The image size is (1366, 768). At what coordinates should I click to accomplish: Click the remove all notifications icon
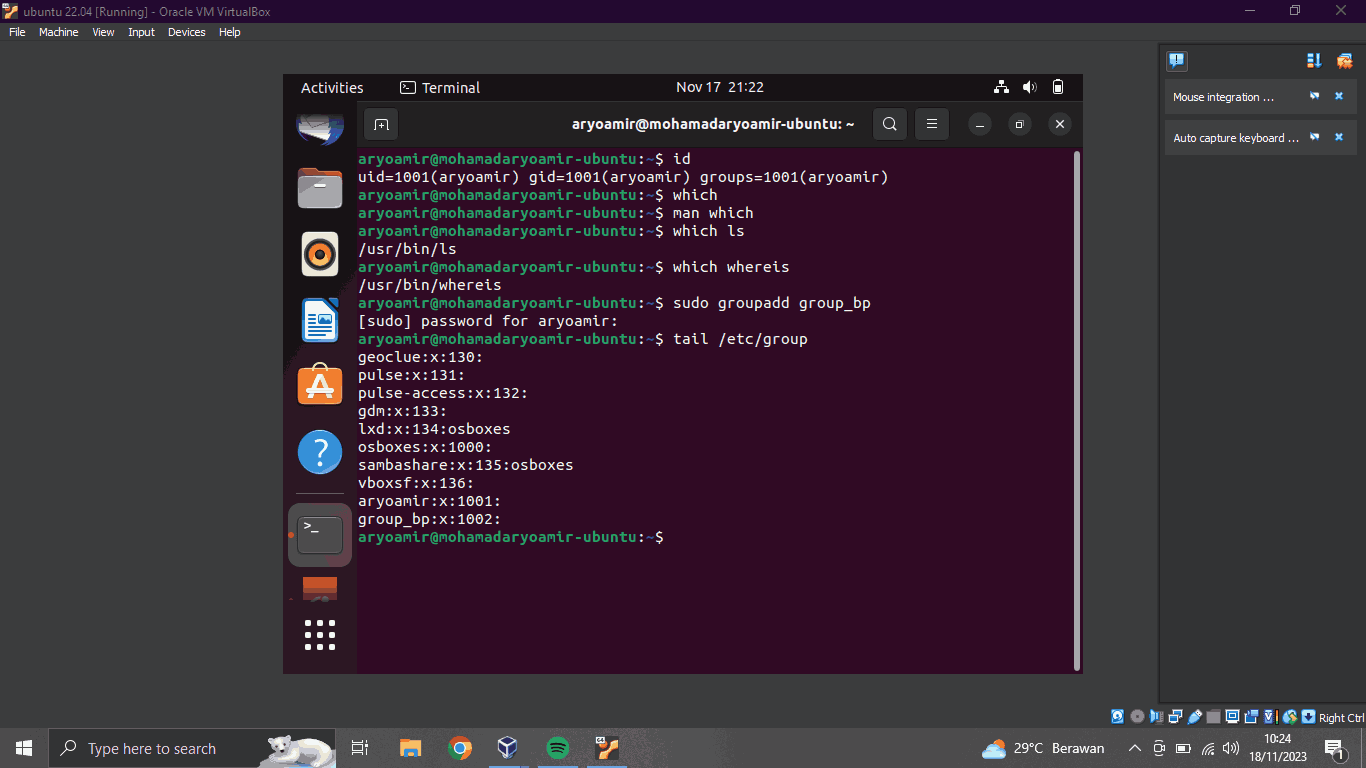pos(1344,61)
